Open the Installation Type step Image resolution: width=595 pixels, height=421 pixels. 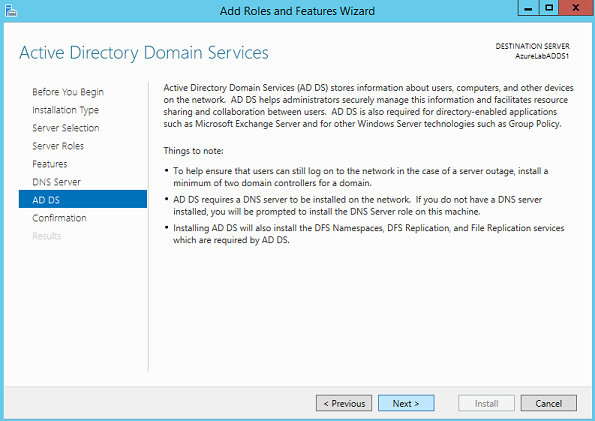65,110
